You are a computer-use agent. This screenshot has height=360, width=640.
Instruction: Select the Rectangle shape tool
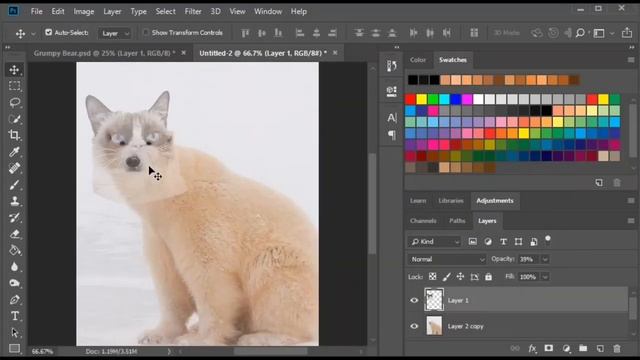pos(14,348)
